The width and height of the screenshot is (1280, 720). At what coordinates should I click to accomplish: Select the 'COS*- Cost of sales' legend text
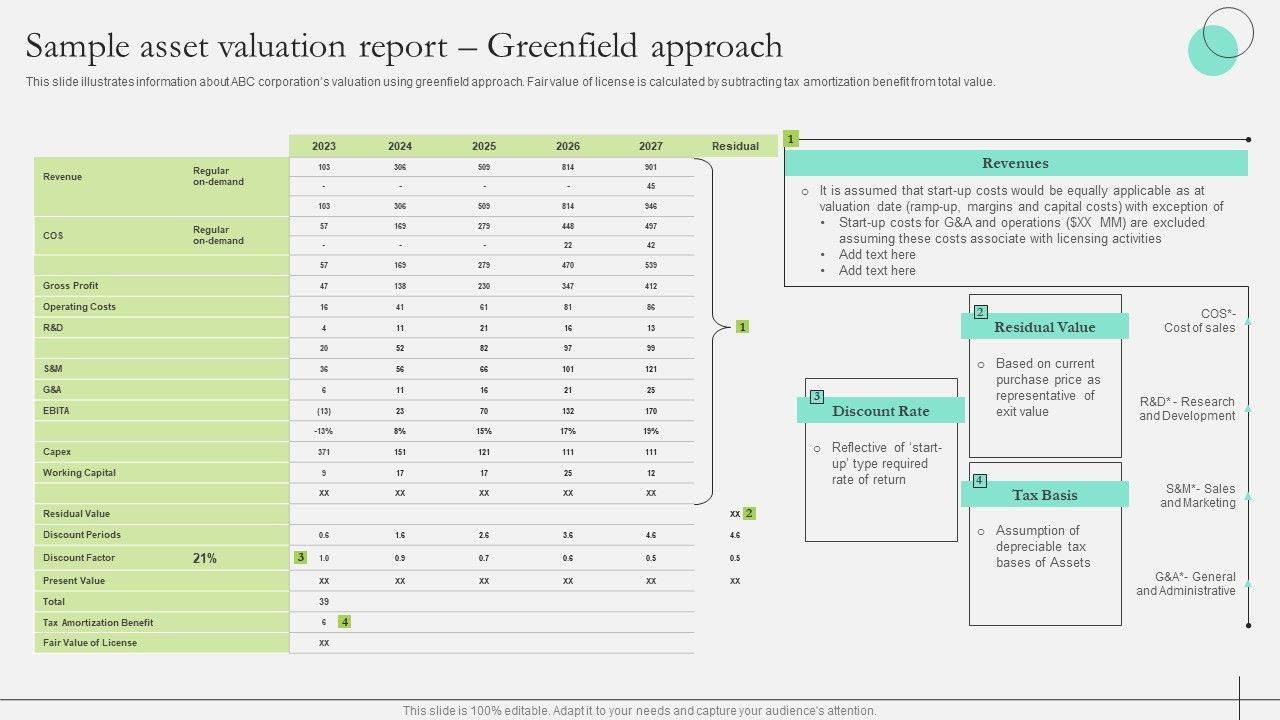point(1199,321)
